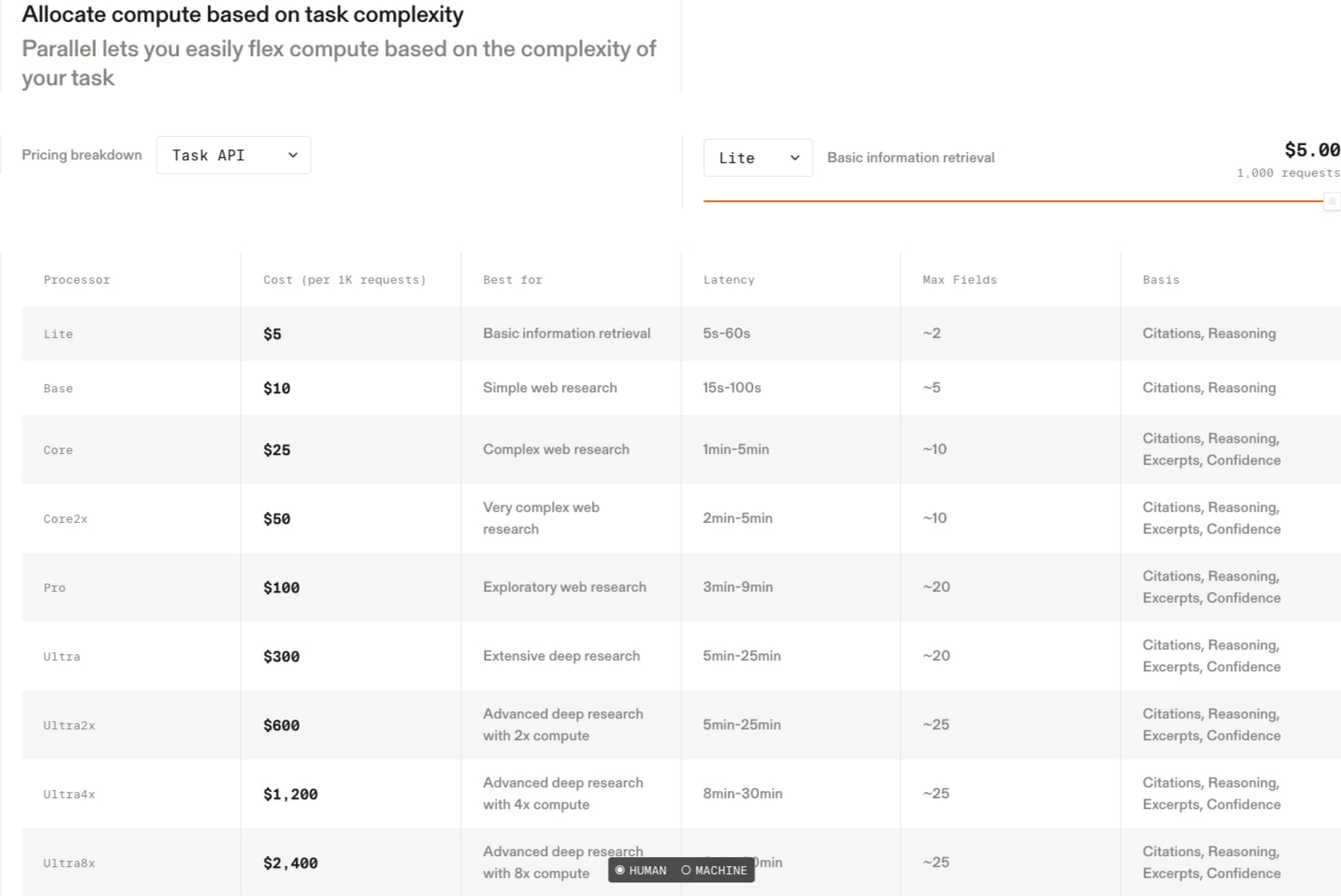
Task: Click the 1min-5min latency cell
Action: [736, 449]
